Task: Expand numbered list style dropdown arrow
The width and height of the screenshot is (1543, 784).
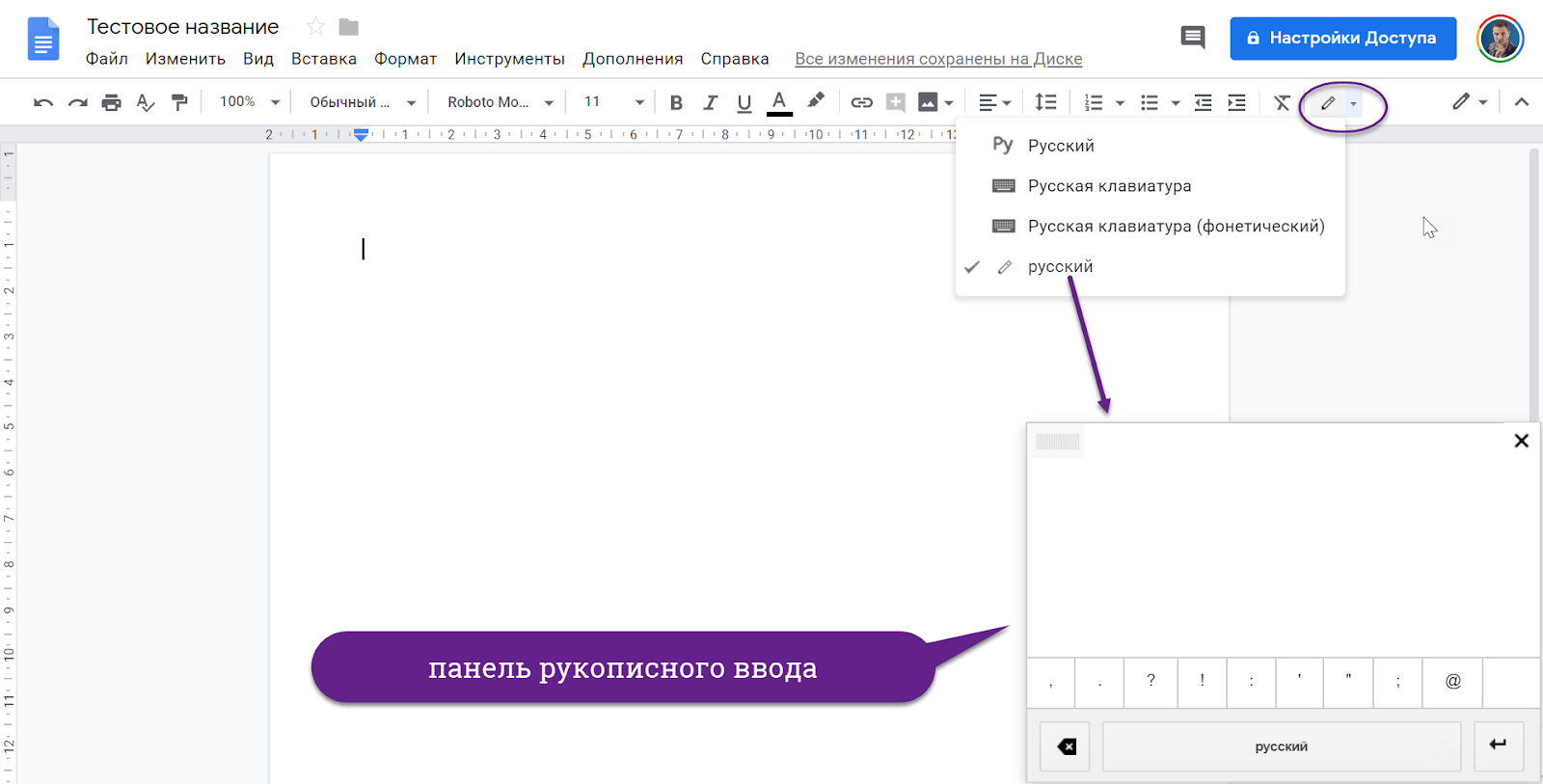Action: pyautogui.click(x=1120, y=103)
